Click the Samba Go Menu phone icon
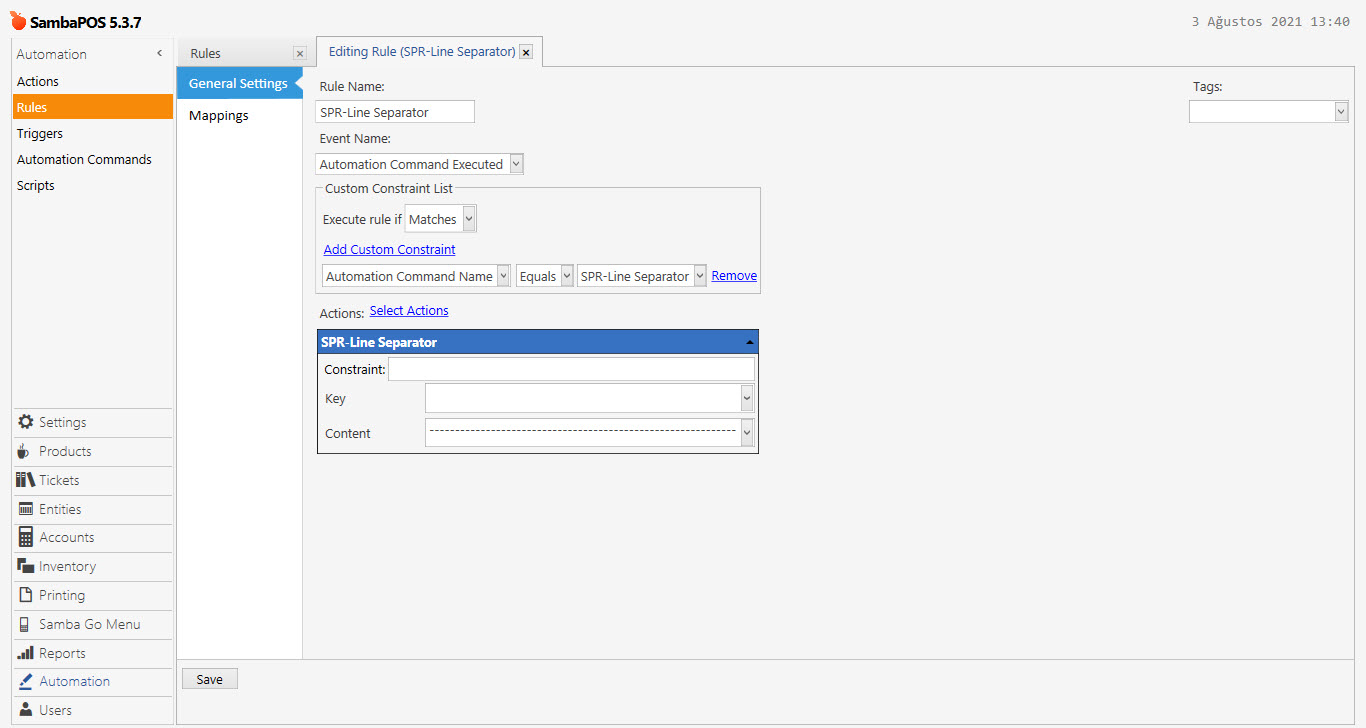This screenshot has width=1366, height=728. (26, 624)
